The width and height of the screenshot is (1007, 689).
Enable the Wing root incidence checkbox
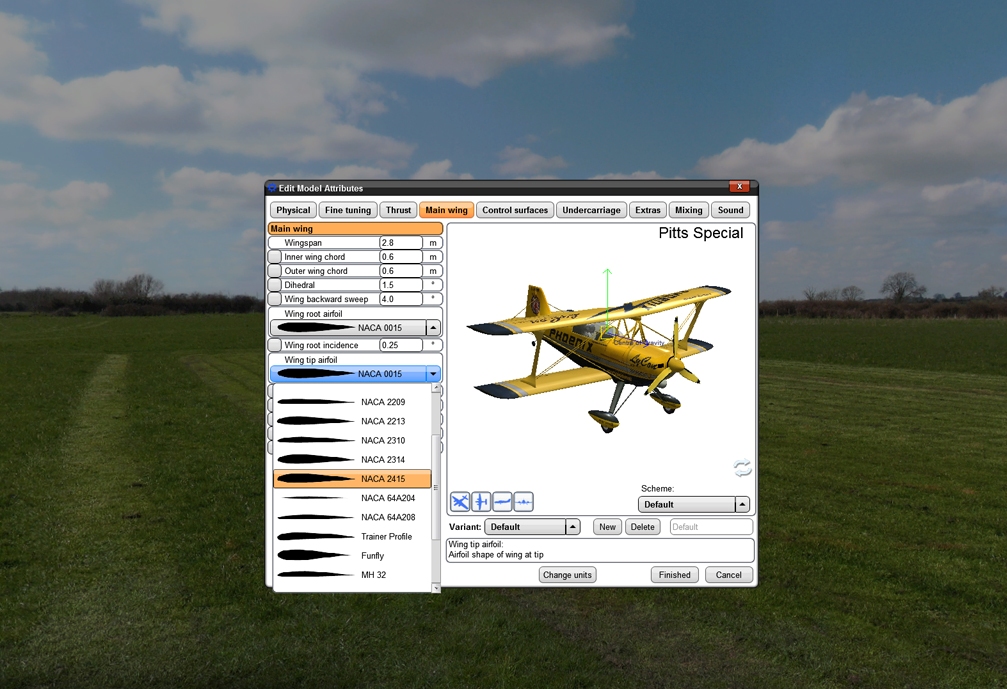tap(275, 345)
